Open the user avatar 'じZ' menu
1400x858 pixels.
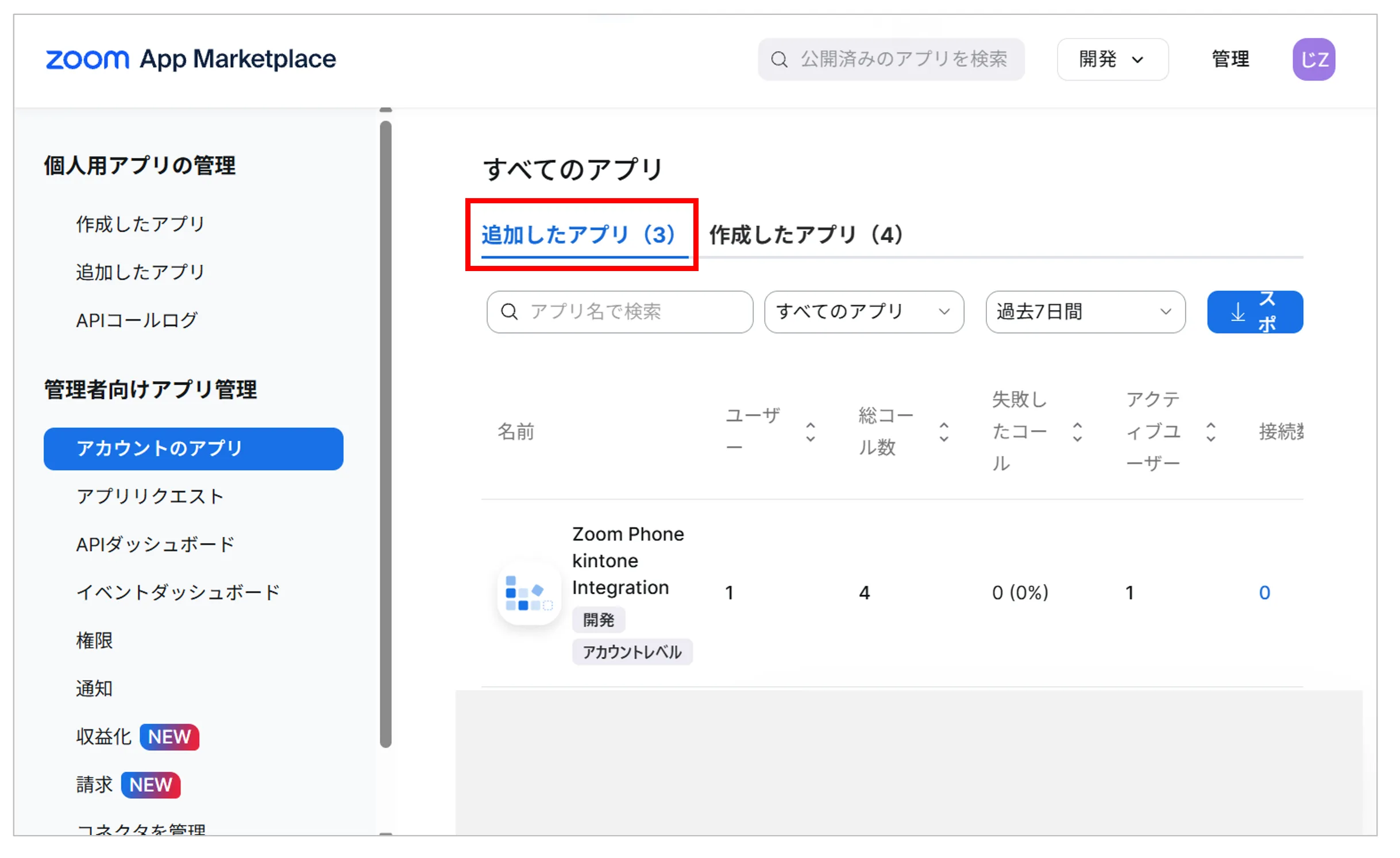click(x=1313, y=59)
